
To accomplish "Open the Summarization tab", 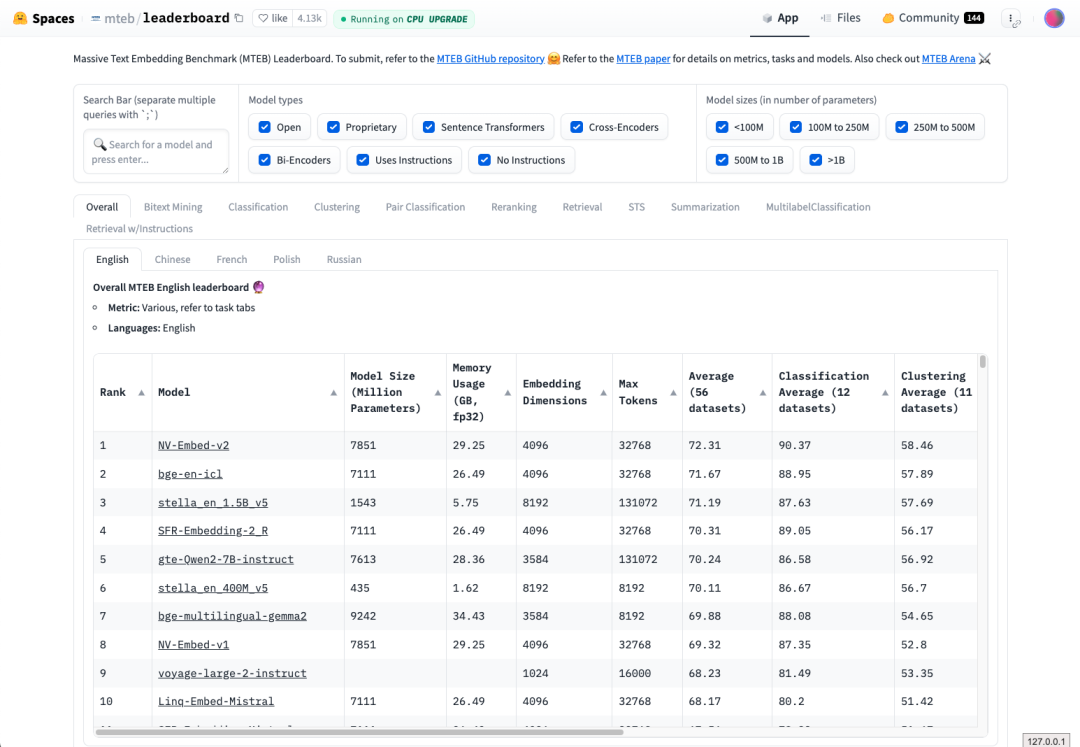I will [705, 207].
